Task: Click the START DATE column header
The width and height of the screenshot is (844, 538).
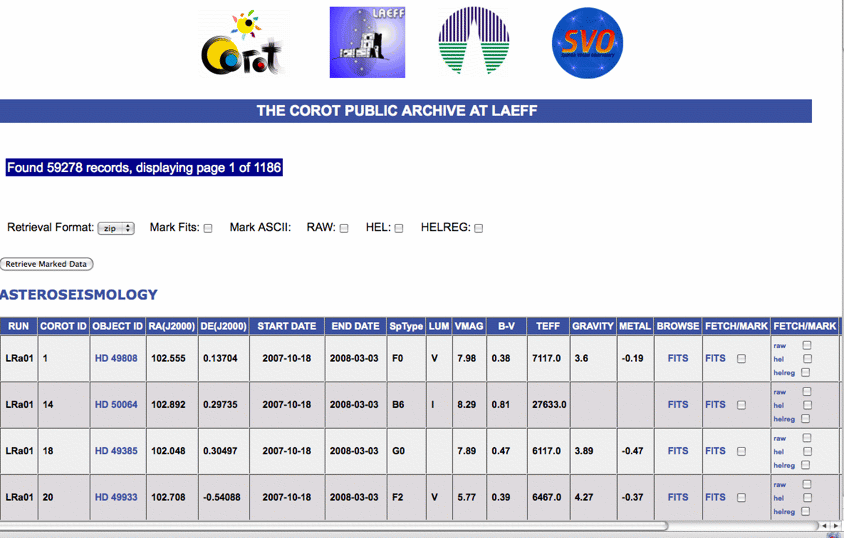Action: (286, 326)
